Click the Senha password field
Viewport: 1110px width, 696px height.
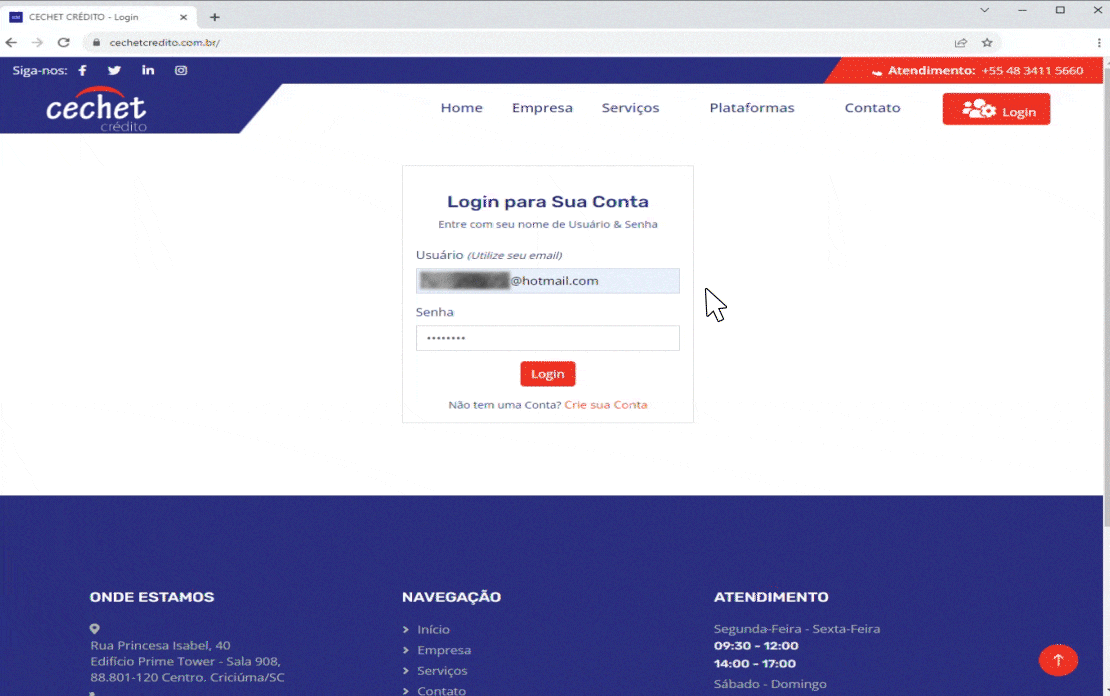tap(547, 338)
